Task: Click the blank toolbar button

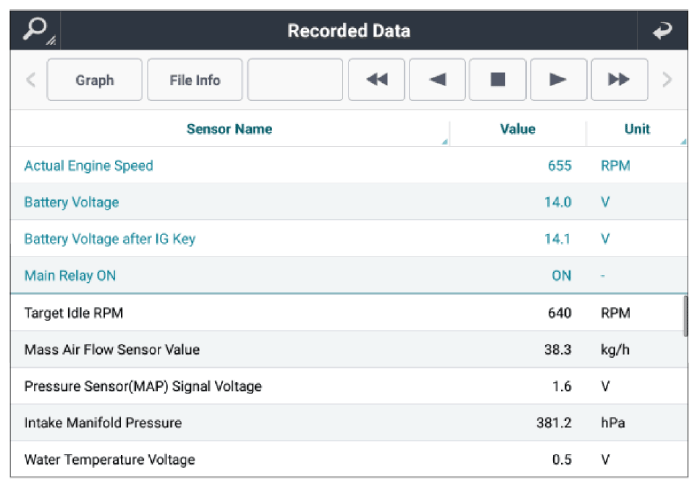Action: point(294,80)
